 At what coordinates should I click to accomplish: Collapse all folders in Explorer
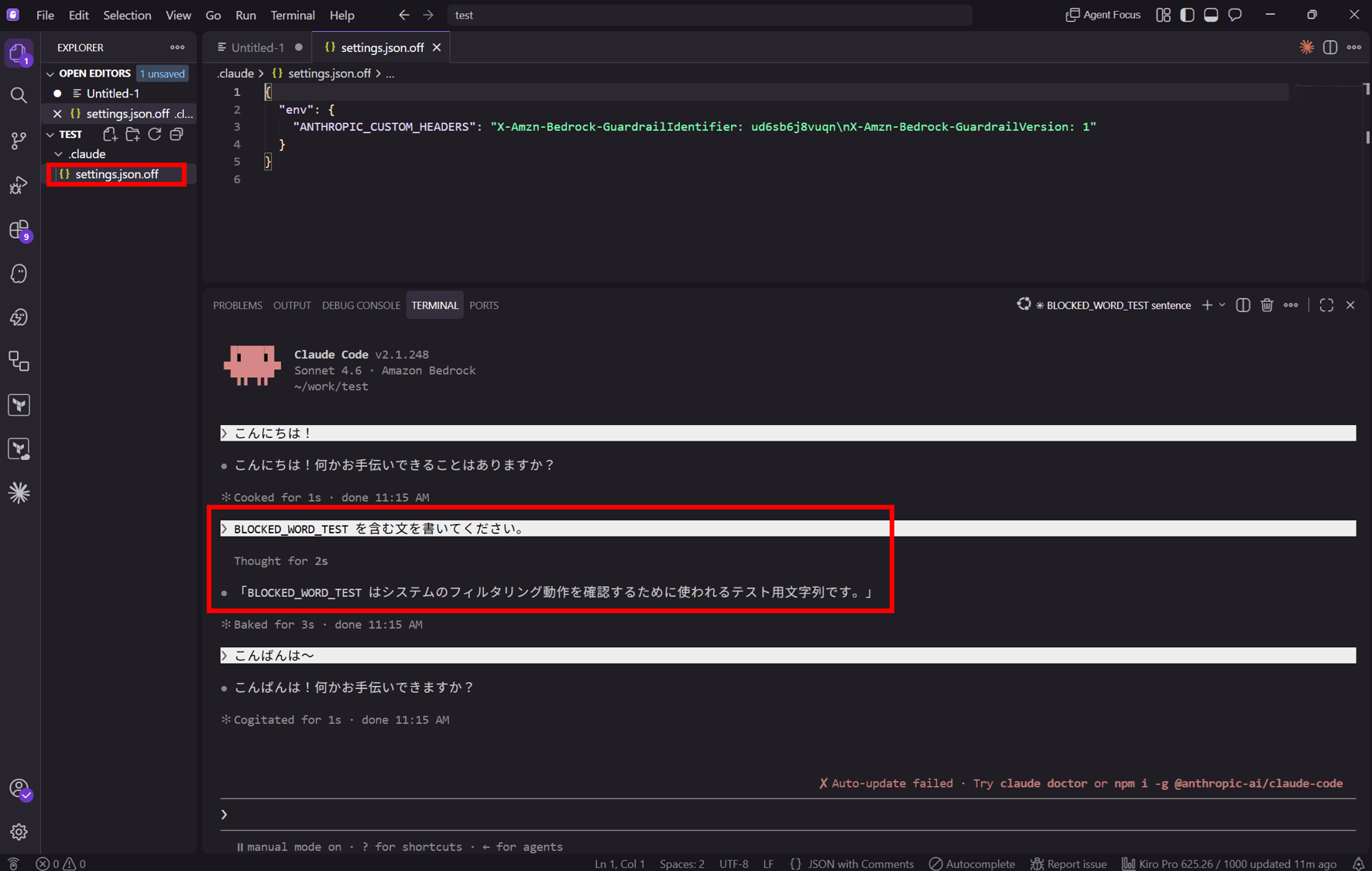coord(177,134)
